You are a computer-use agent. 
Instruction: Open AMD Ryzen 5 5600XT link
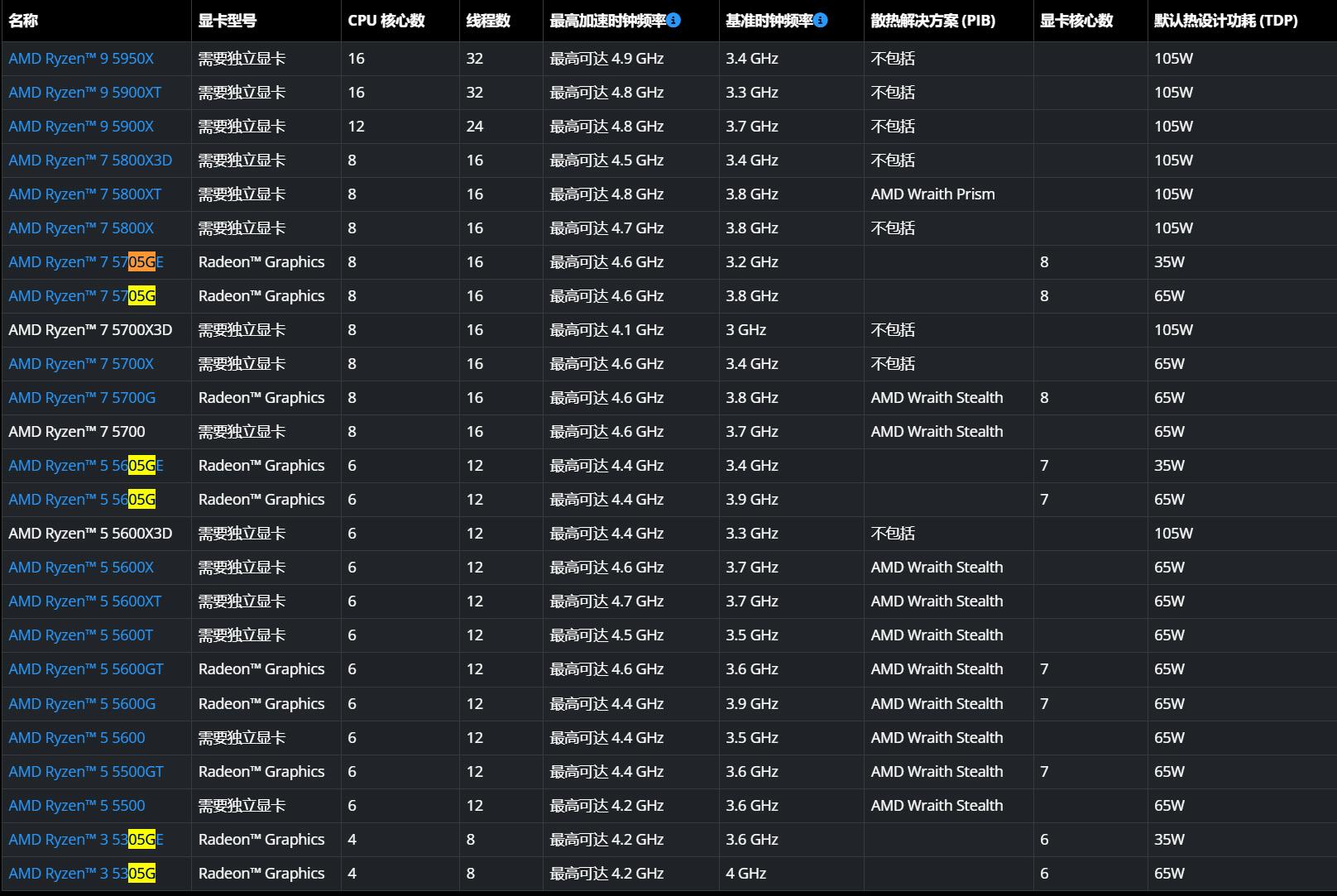pos(85,601)
